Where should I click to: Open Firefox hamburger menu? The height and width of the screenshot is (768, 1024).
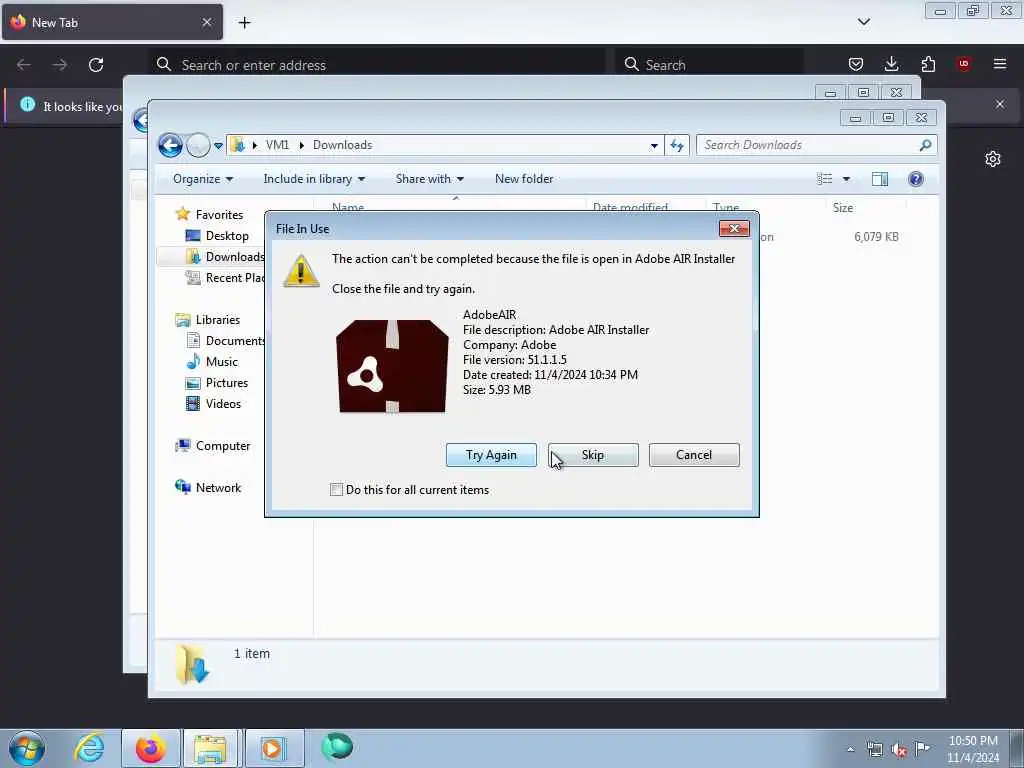coord(1000,64)
